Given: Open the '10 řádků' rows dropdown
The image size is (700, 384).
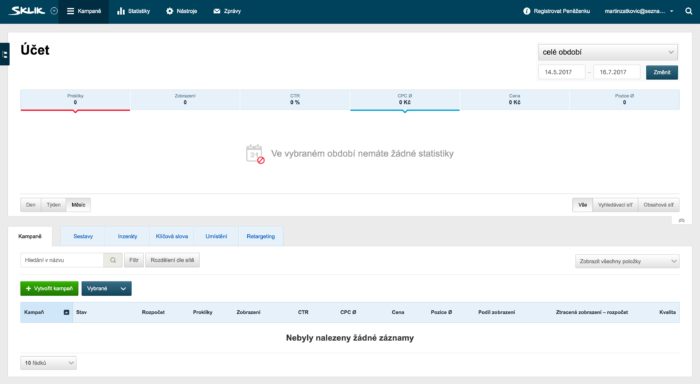Looking at the screenshot, I should [48, 363].
